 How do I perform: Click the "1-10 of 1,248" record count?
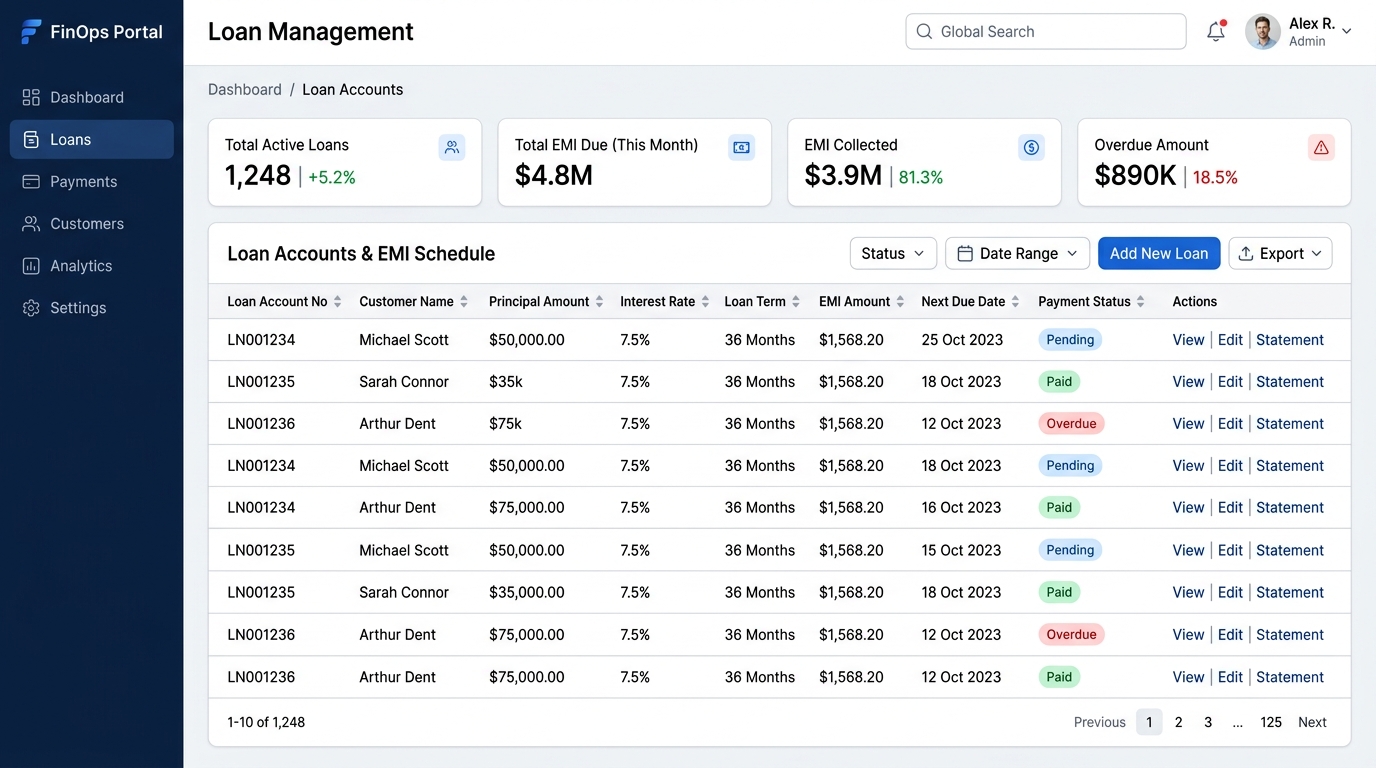tap(266, 722)
